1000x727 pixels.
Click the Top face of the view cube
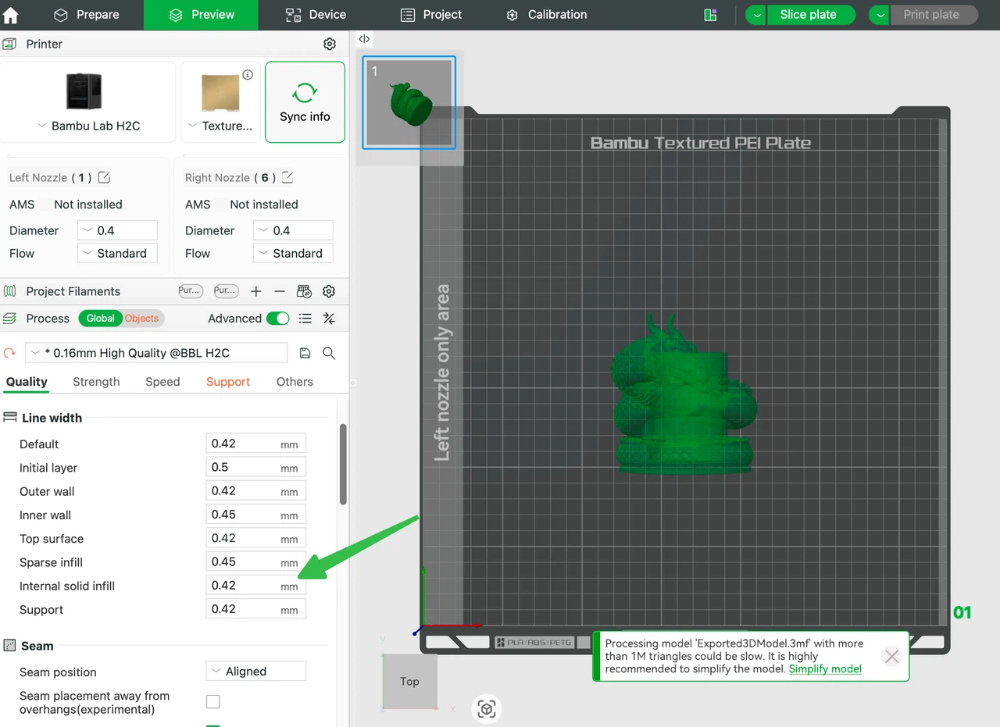tap(409, 681)
